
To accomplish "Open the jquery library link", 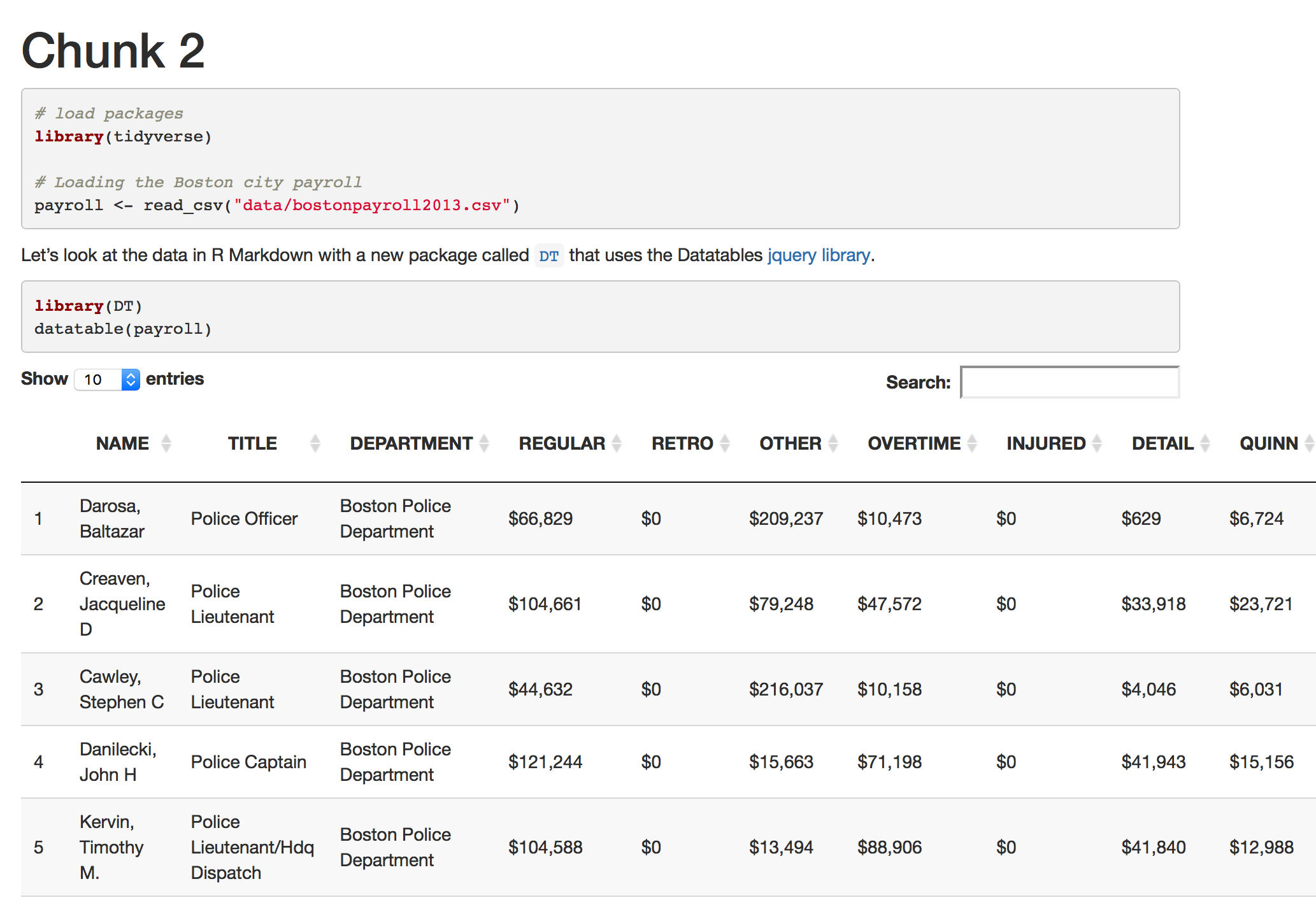I will (819, 255).
